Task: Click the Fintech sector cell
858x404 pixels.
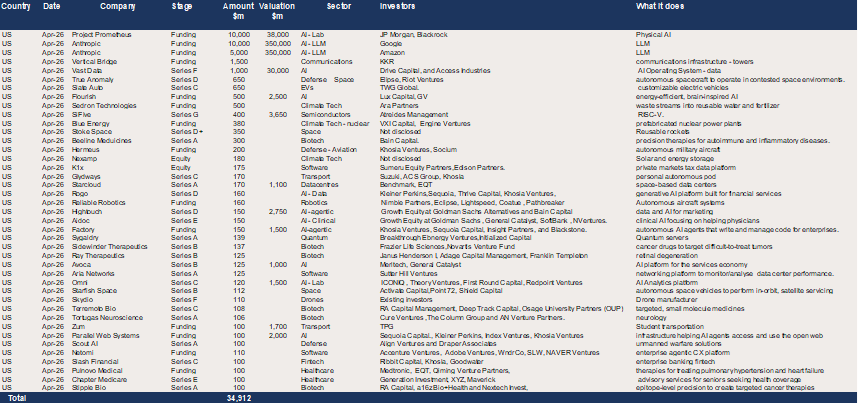Action: (x=312, y=361)
